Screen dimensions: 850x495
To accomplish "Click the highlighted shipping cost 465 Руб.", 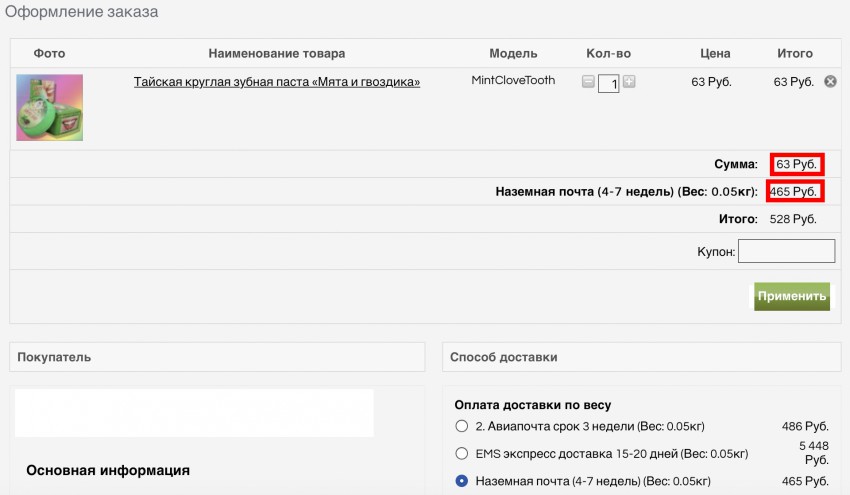I will coord(795,191).
